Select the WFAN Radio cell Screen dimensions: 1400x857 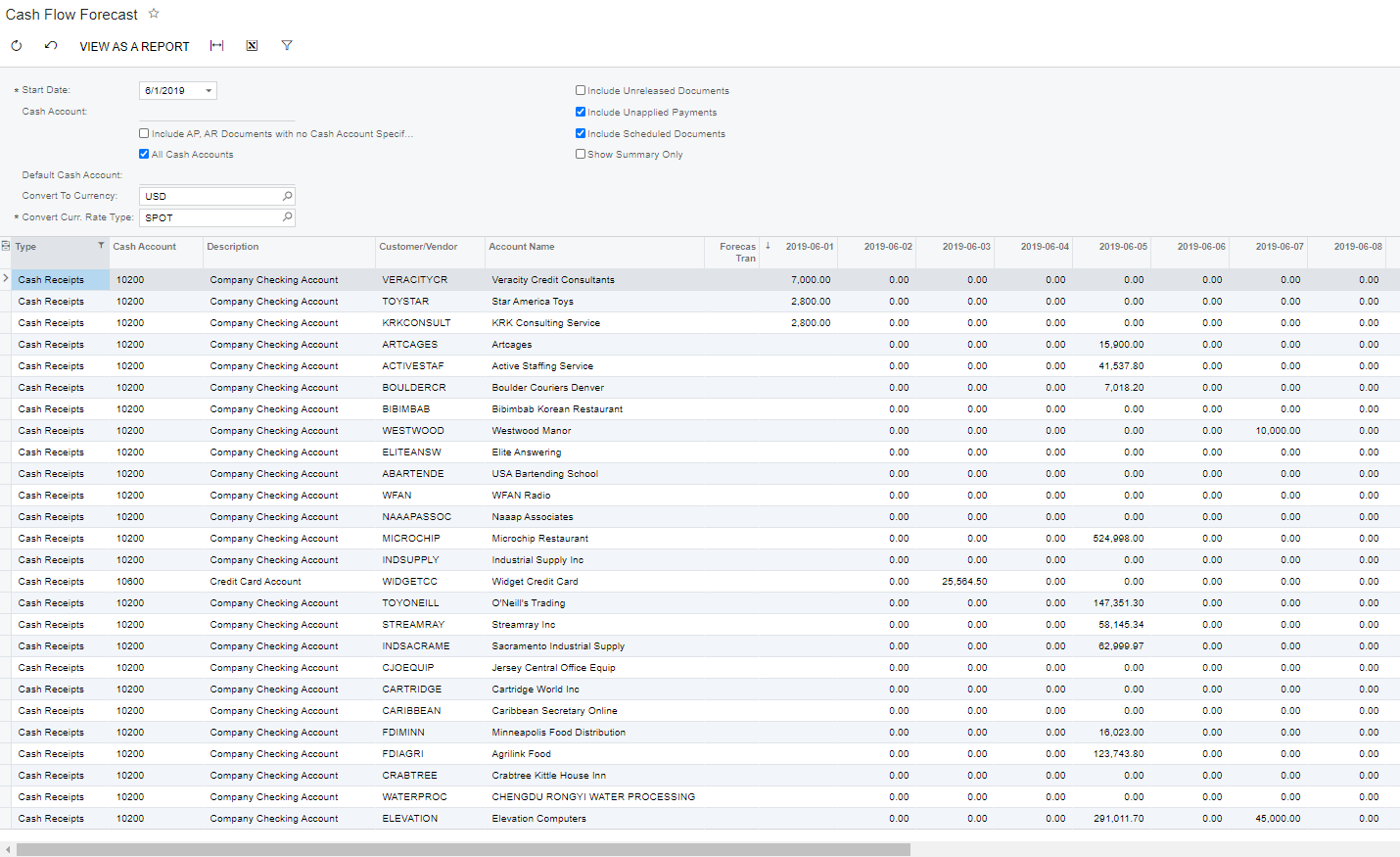coord(594,496)
